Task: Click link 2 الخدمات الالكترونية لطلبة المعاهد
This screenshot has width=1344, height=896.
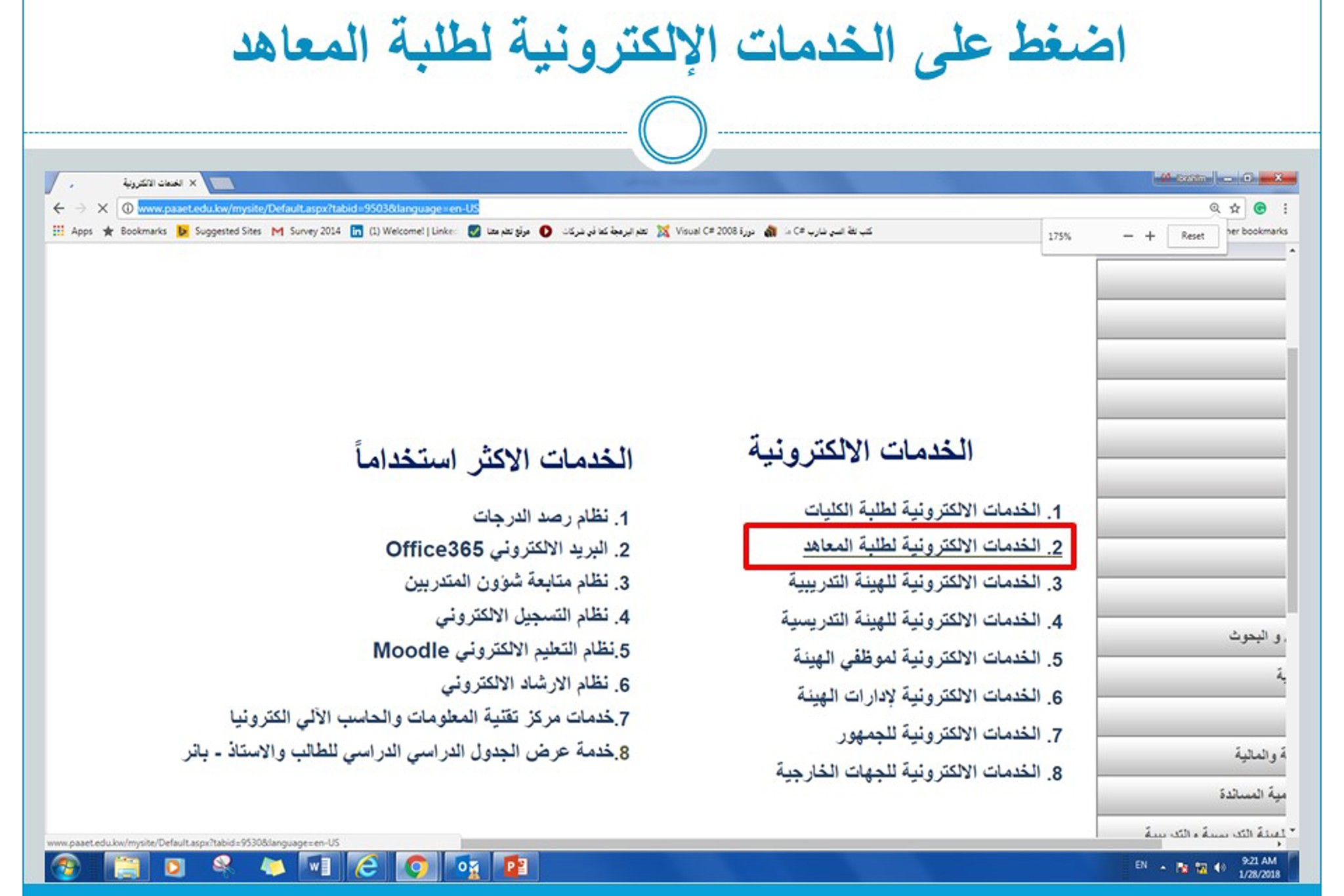Action: 932,546
